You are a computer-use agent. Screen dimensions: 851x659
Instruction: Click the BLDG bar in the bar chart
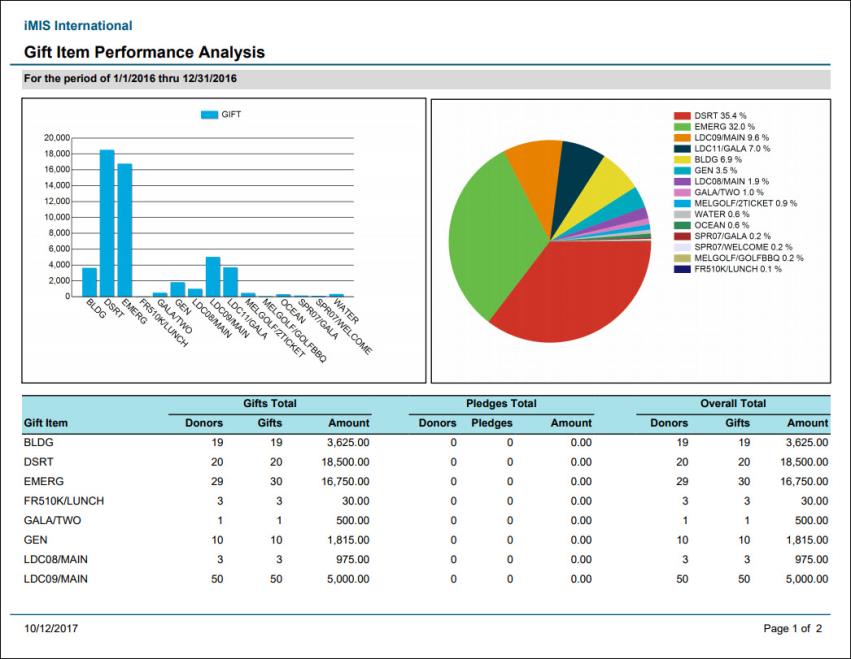point(90,282)
